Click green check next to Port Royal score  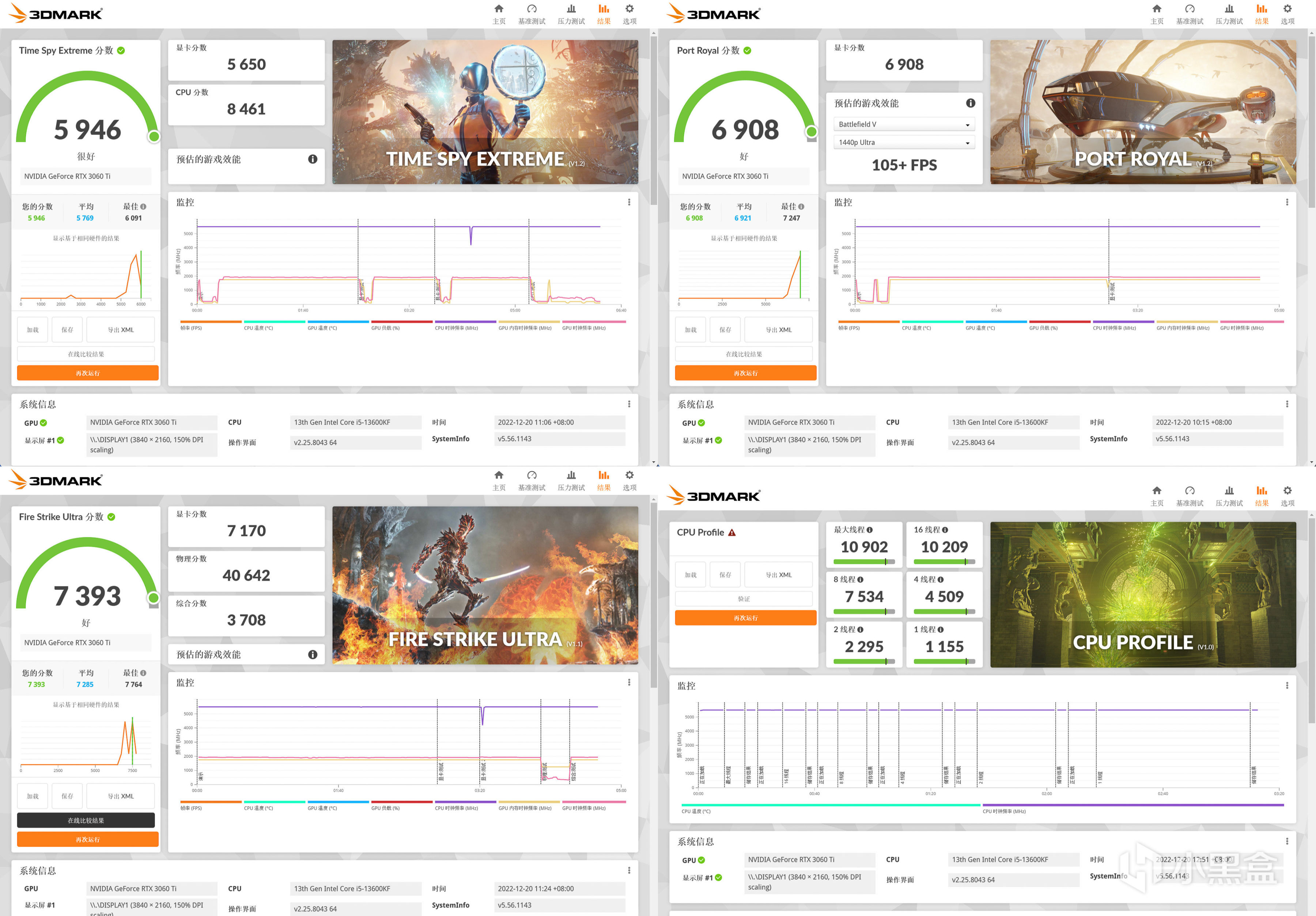(747, 50)
